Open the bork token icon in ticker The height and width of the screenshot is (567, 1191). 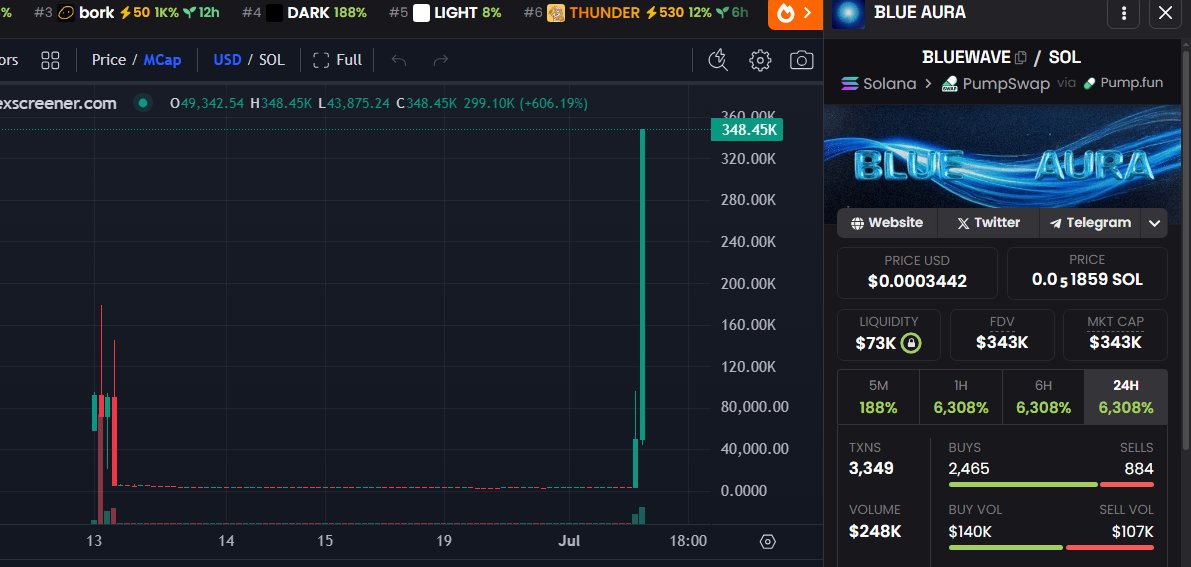(66, 13)
